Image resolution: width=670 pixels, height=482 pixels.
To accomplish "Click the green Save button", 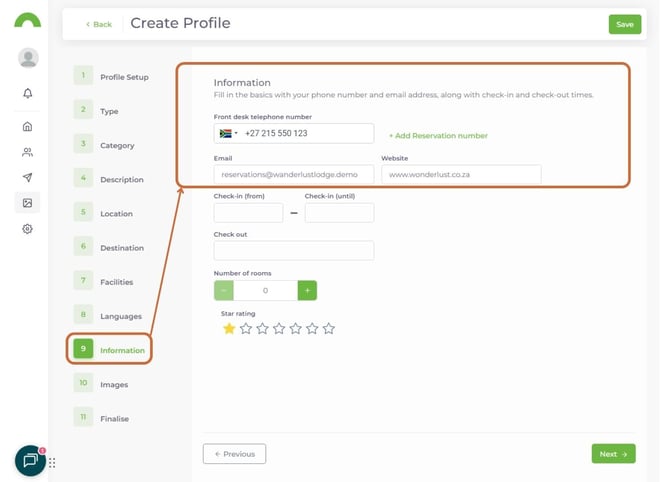I will click(624, 24).
